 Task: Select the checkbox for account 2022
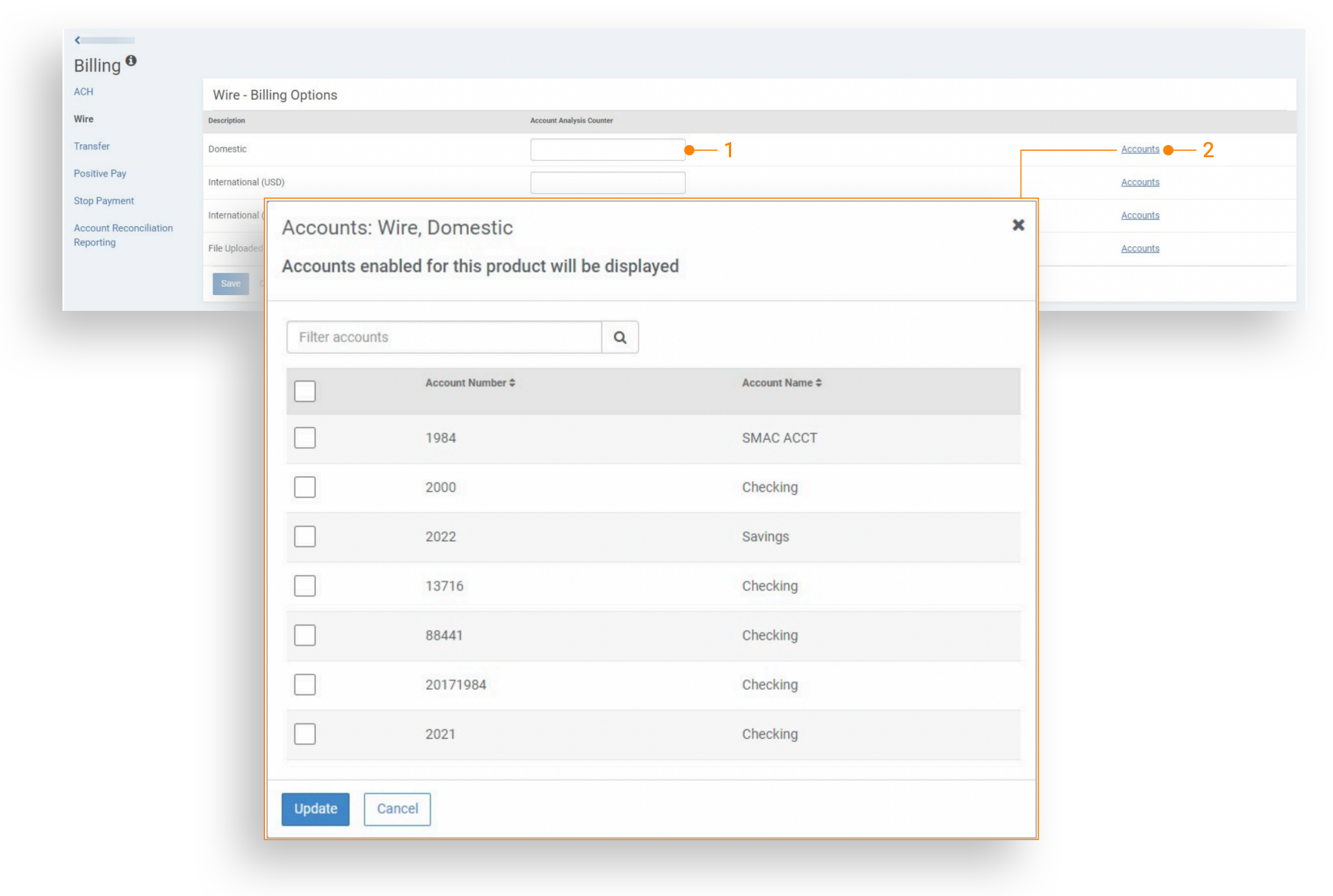point(305,536)
